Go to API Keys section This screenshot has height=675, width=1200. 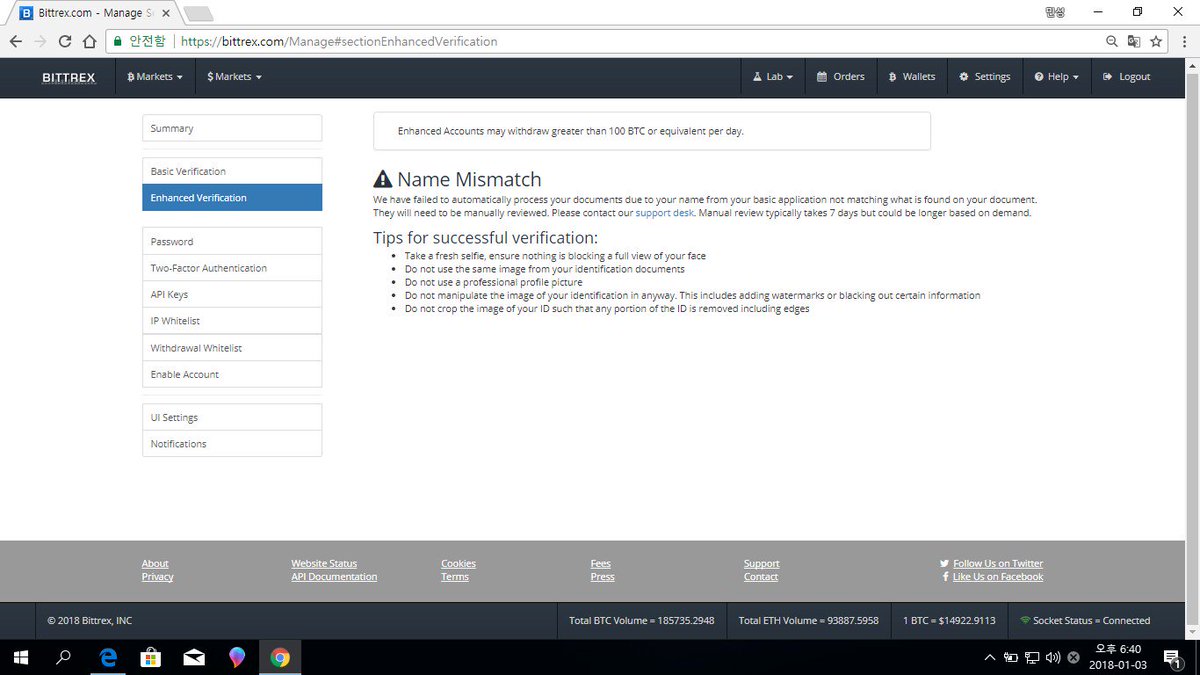232,294
